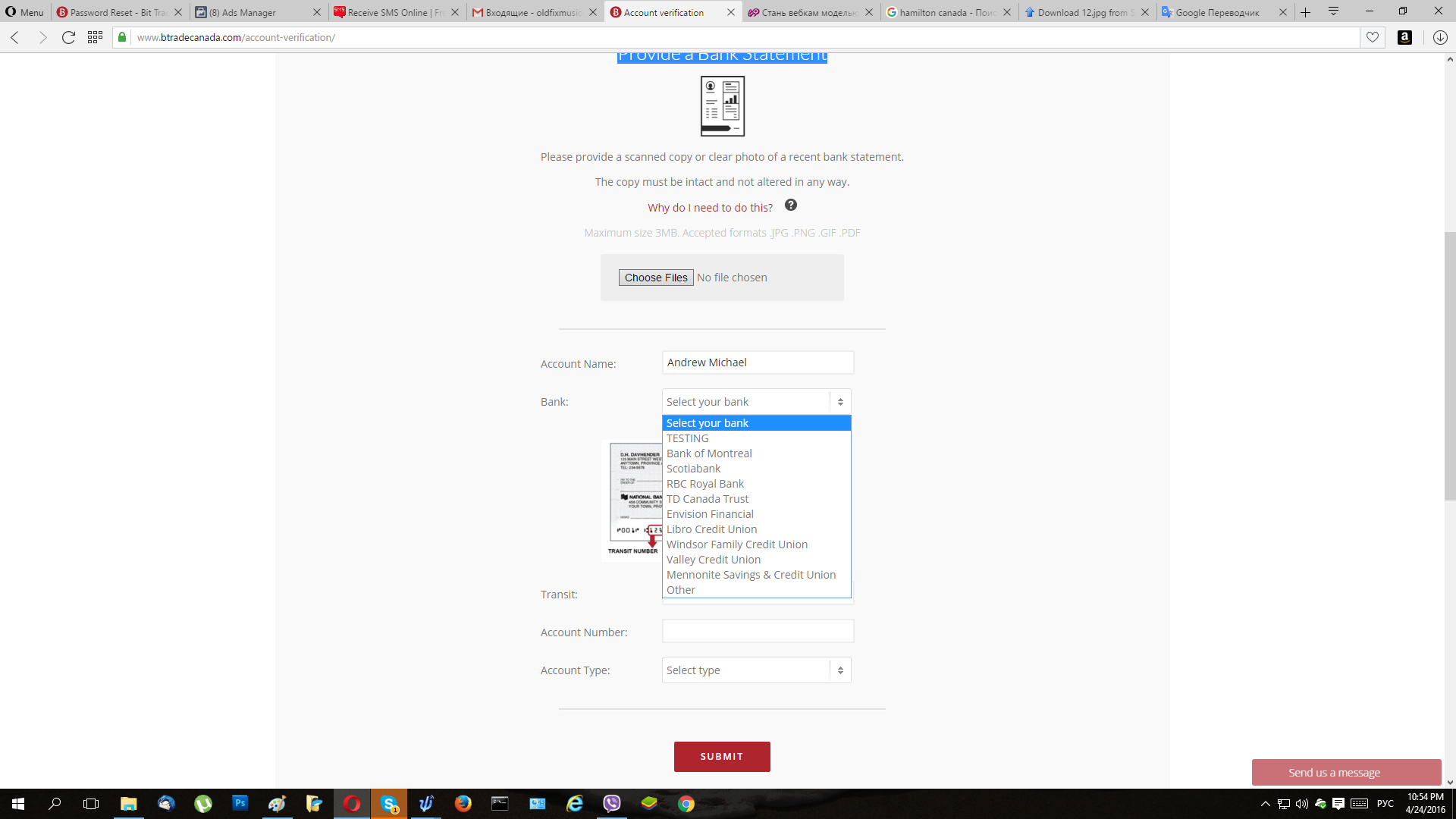Screen dimensions: 1456x819
Task: Choose Valley Credit Union option
Action: click(757, 560)
